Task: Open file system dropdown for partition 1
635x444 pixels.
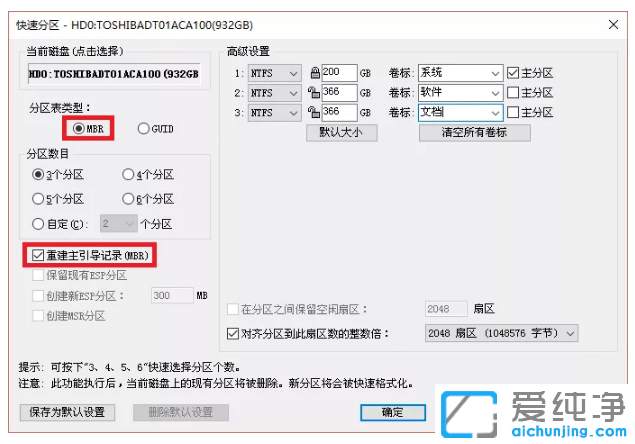Action: (x=293, y=73)
